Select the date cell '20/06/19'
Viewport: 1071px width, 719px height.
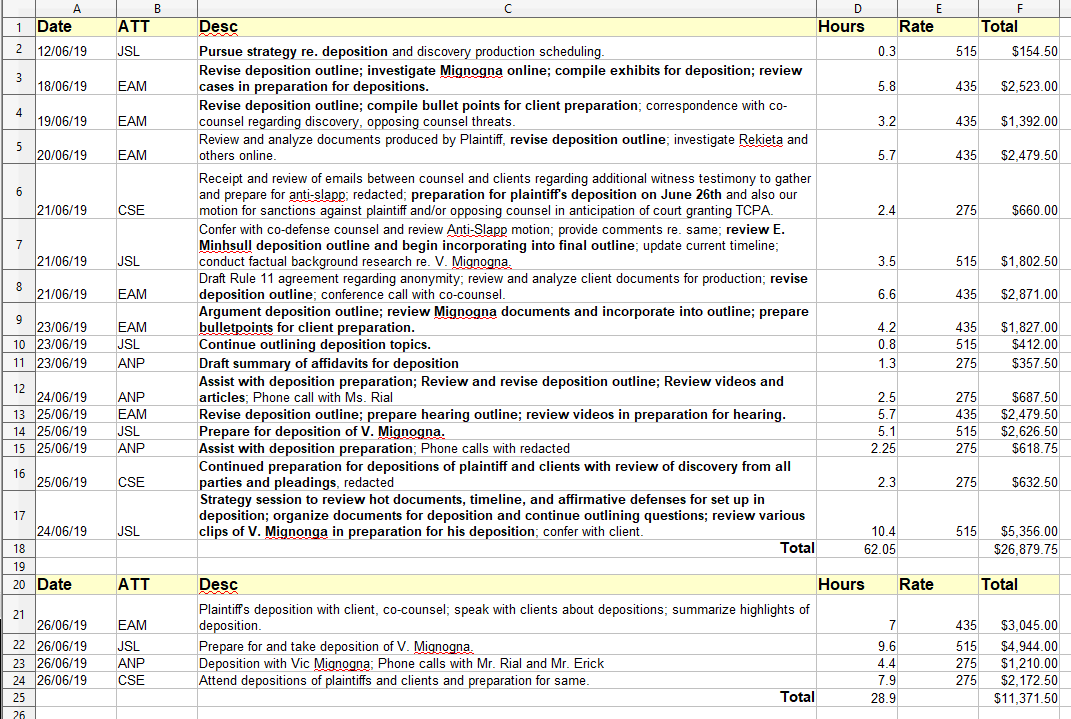76,147
